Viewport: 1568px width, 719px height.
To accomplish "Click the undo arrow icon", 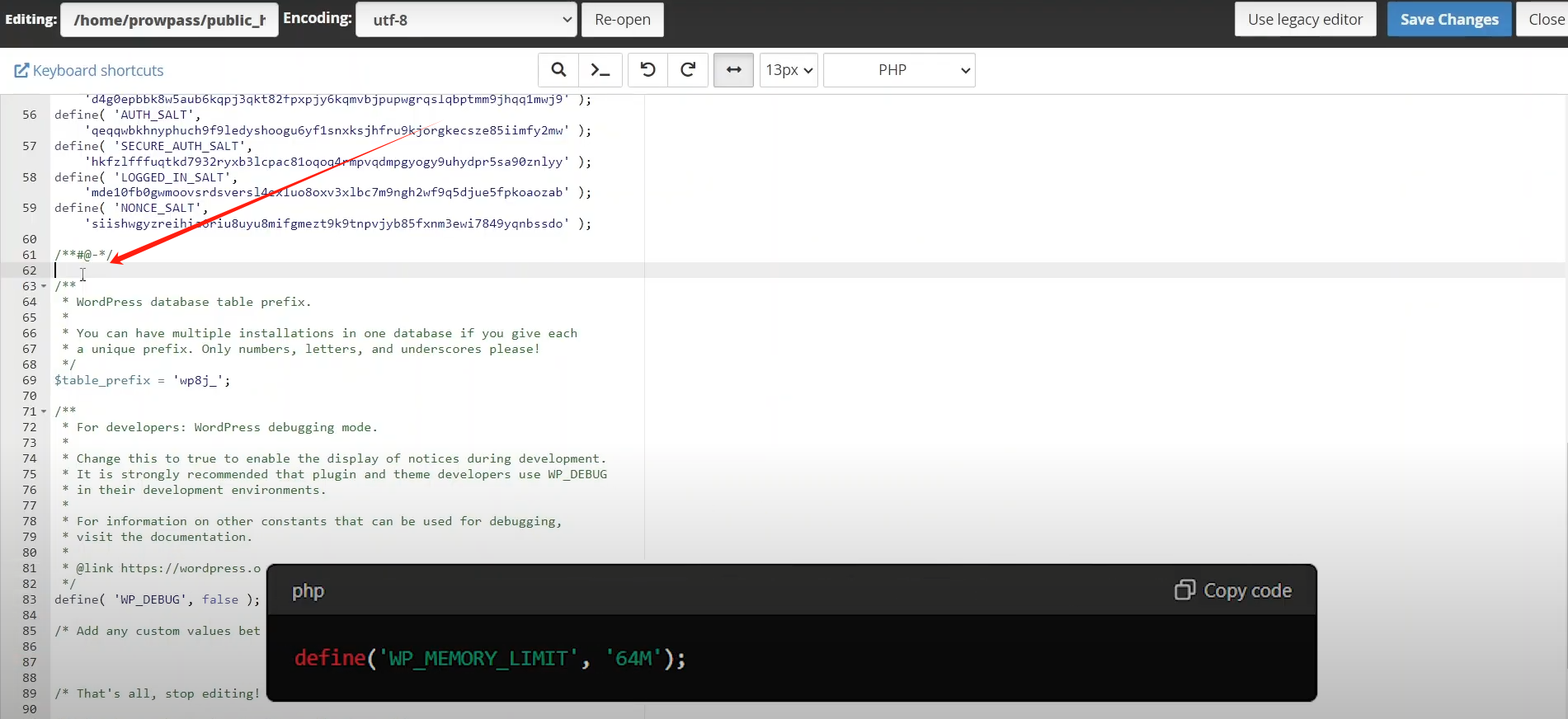I will (x=648, y=70).
